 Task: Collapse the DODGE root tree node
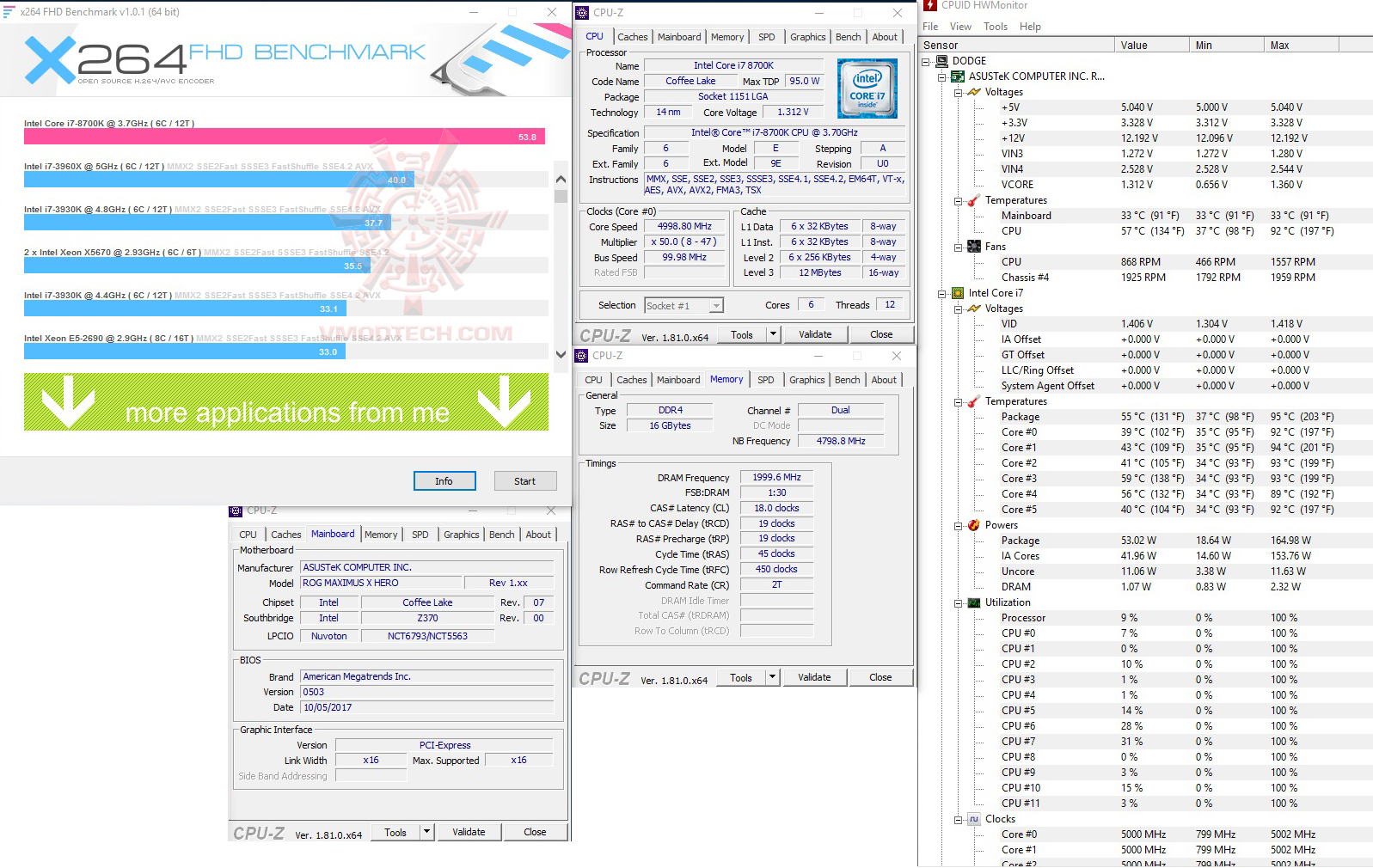click(926, 61)
